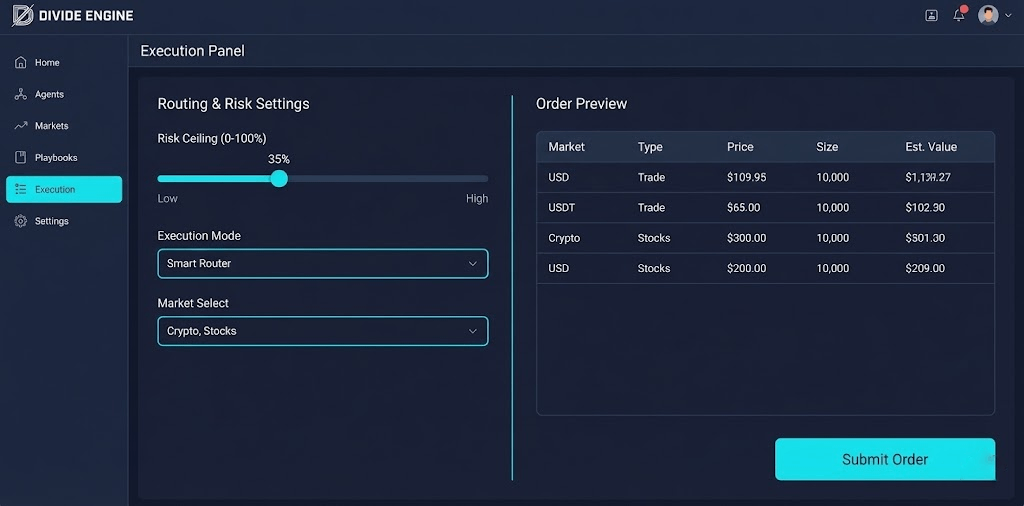Click the Home icon in sidebar
Viewport: 1024px width, 506px height.
pyautogui.click(x=21, y=62)
